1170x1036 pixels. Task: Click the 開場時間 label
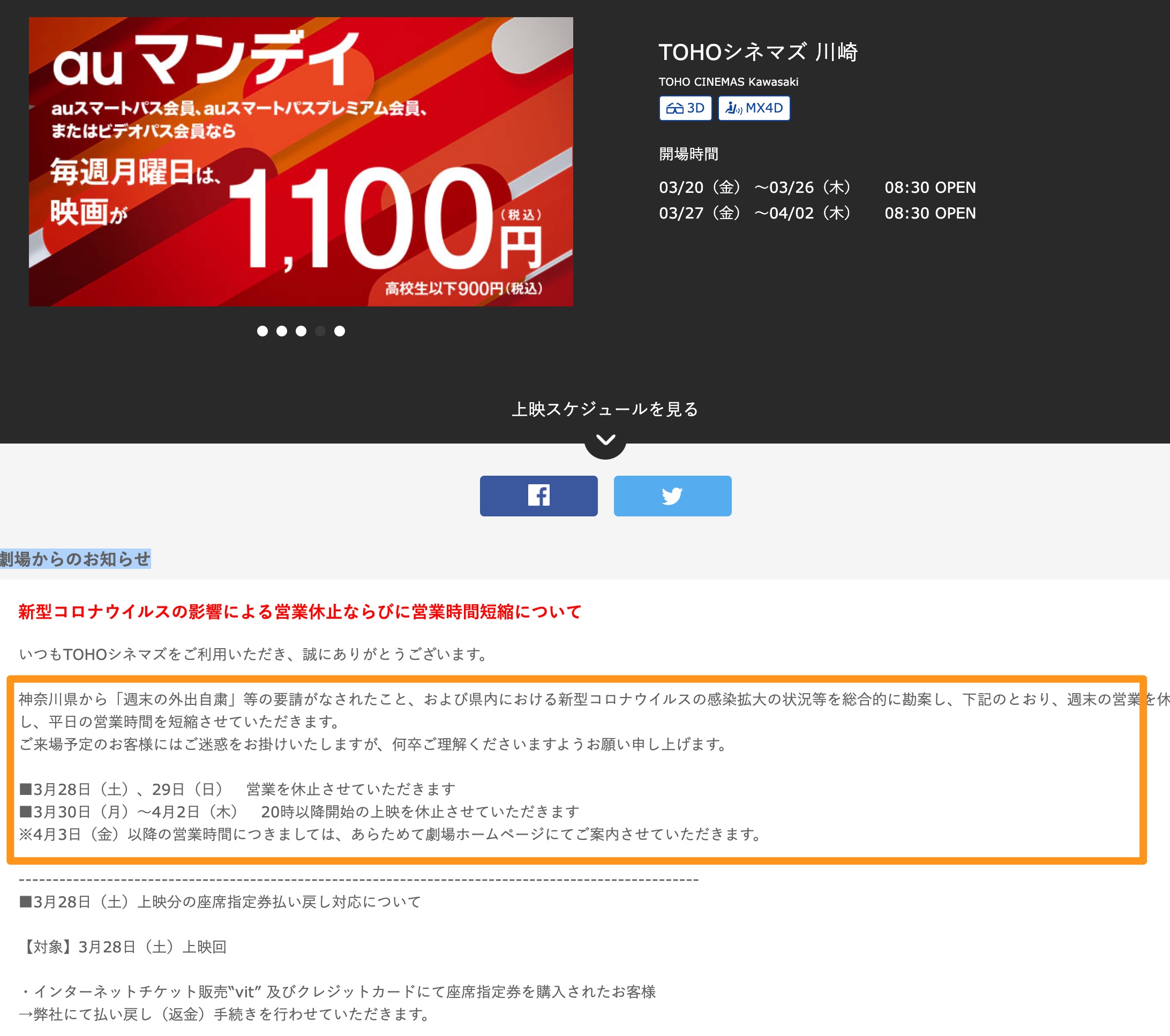point(688,154)
